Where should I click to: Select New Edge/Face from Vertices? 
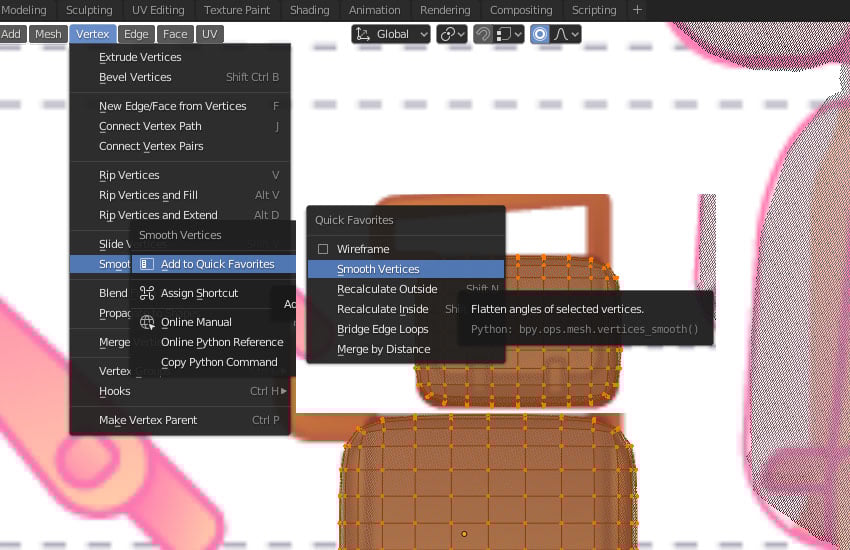pos(180,106)
